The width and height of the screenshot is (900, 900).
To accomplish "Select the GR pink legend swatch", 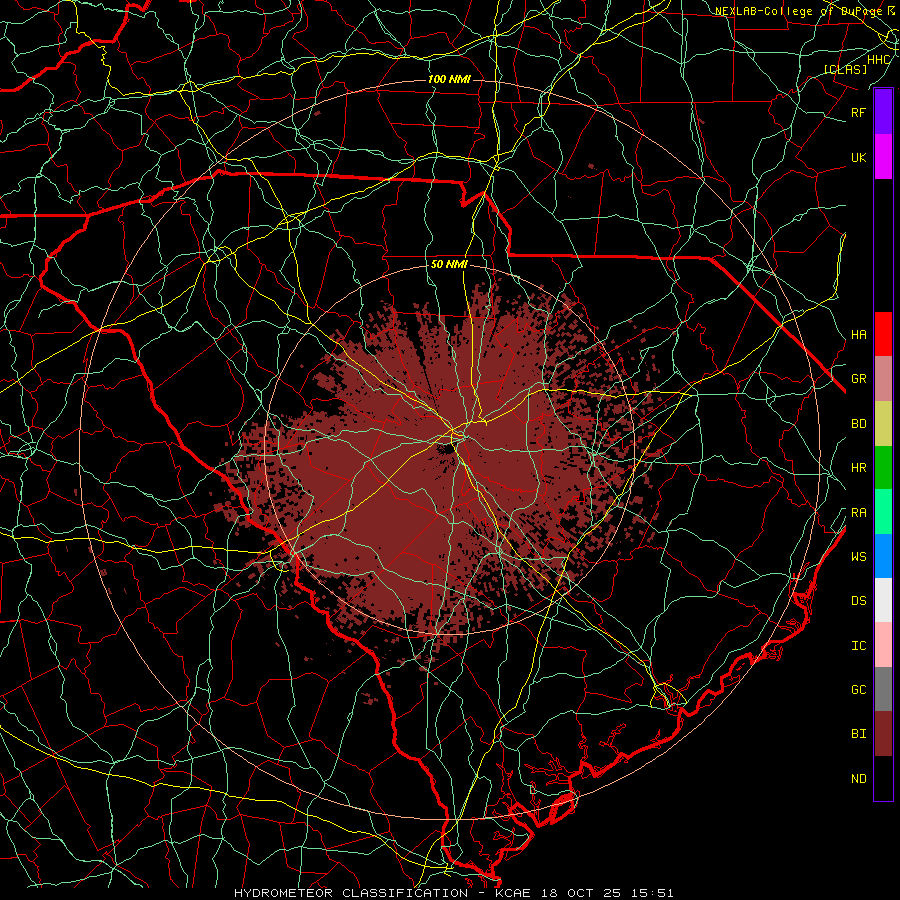I will [x=883, y=378].
